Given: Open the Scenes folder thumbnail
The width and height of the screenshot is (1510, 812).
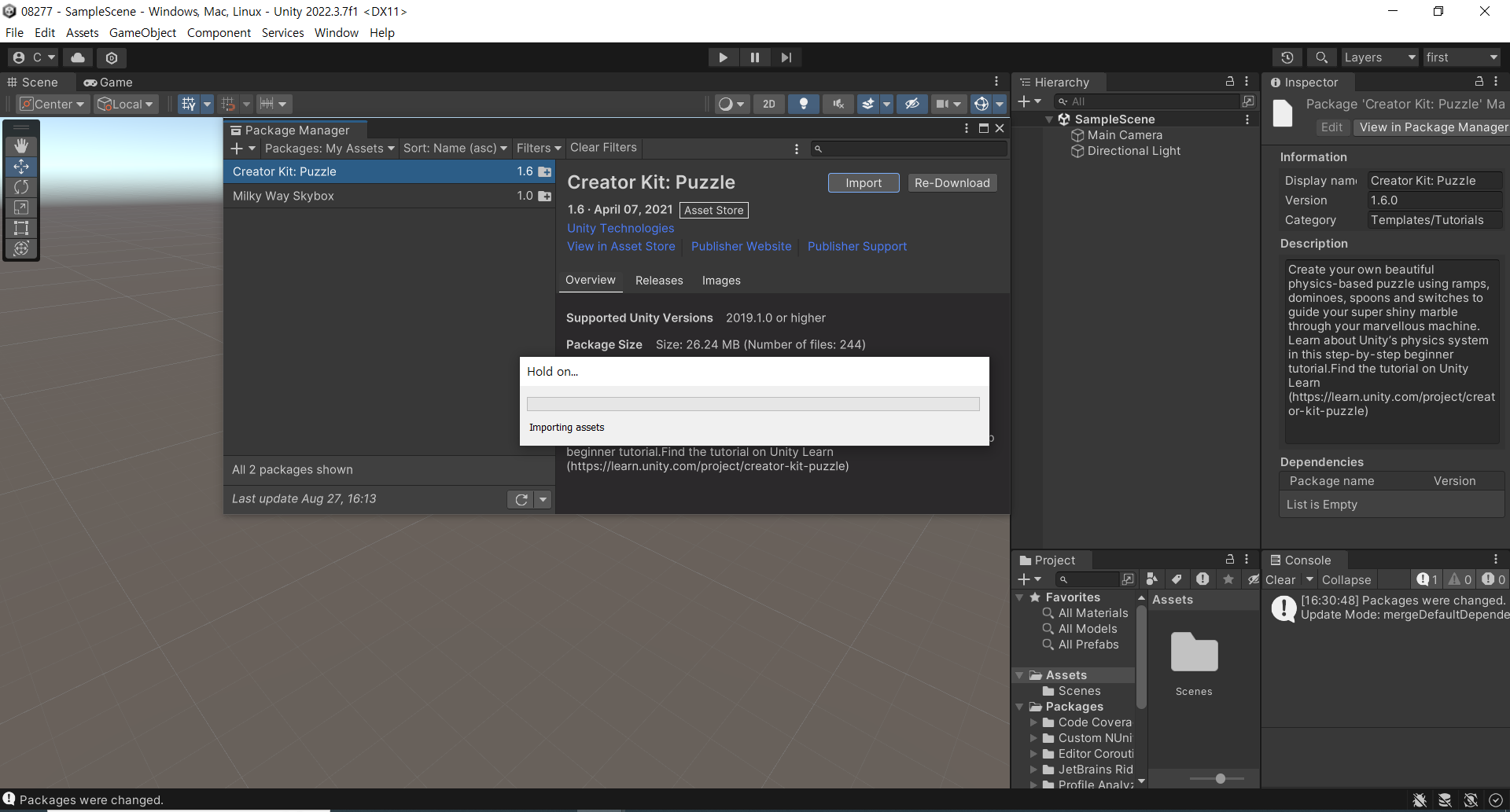Looking at the screenshot, I should 1194,652.
